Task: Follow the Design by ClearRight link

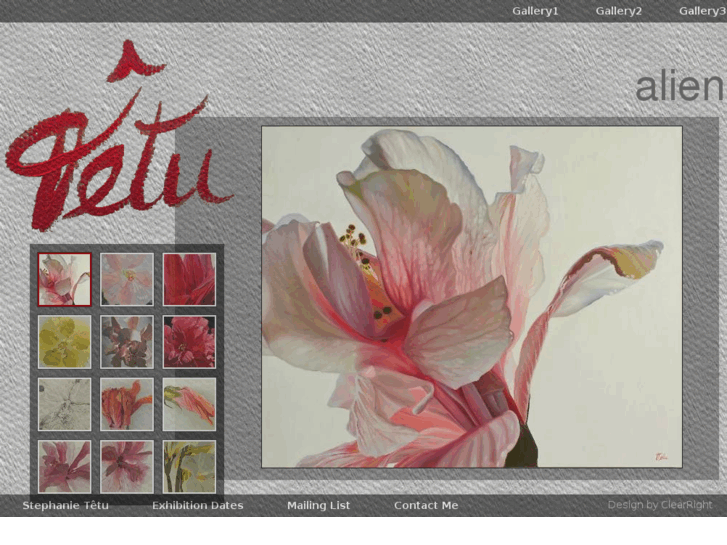Action: coord(660,505)
